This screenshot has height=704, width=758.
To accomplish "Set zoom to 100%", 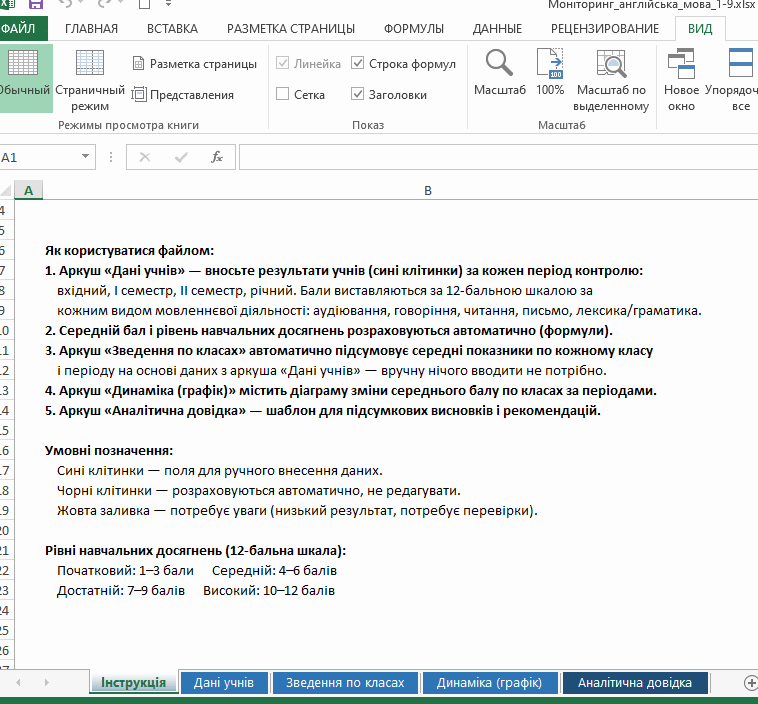I will (x=550, y=73).
